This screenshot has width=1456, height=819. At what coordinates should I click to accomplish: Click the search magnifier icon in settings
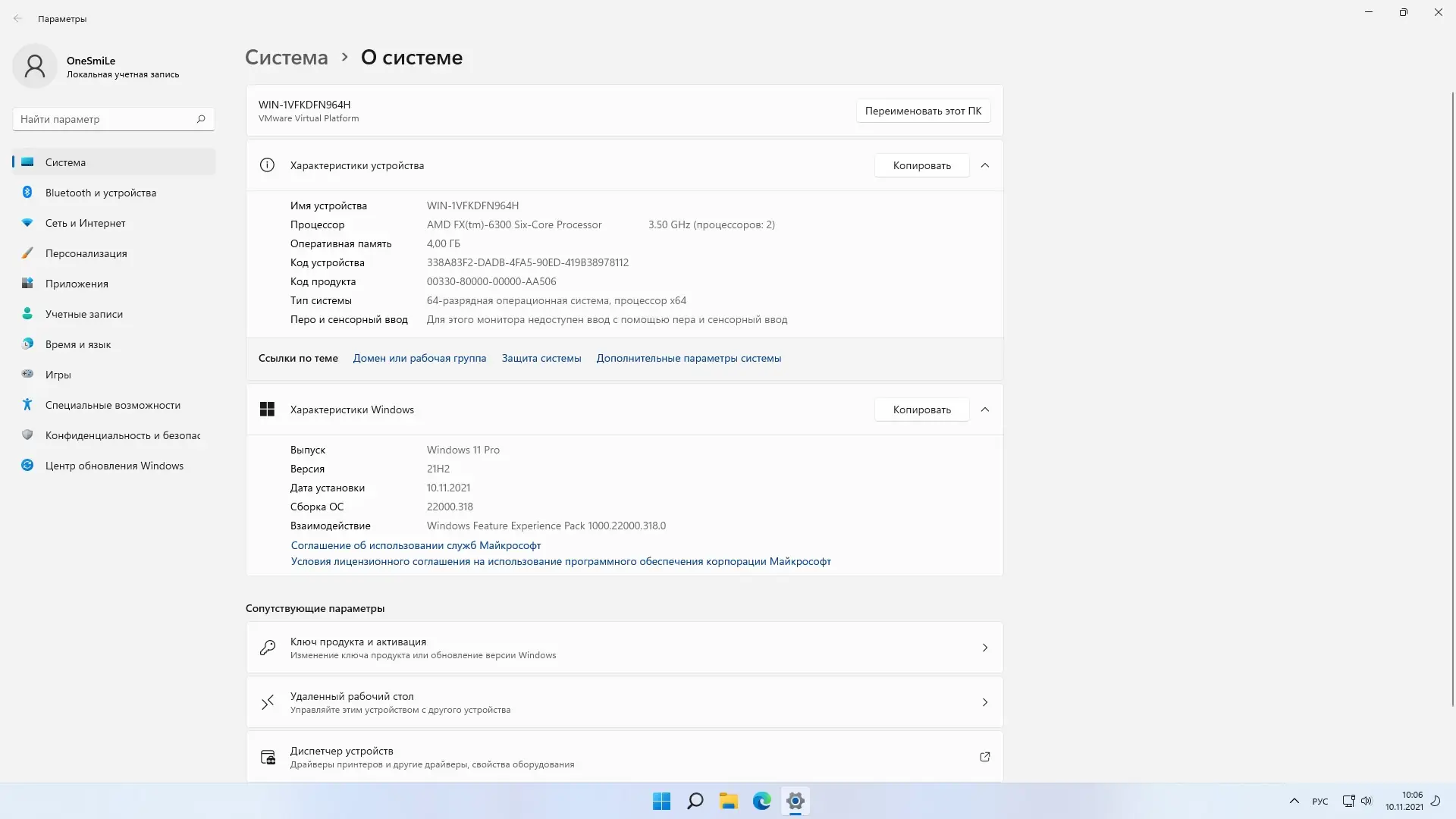point(201,119)
